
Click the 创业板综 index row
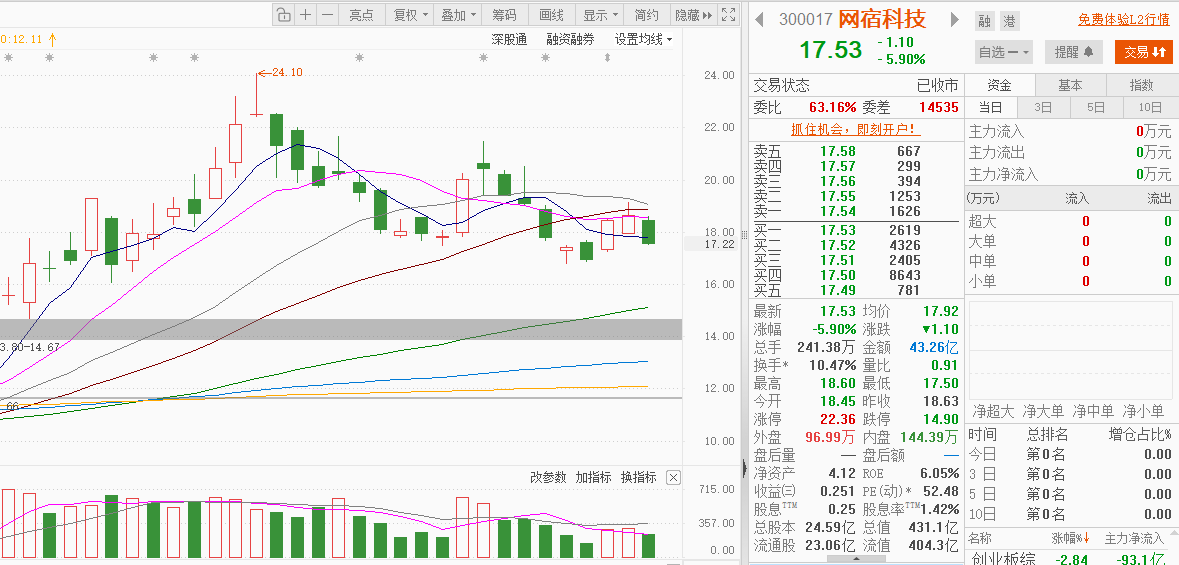pos(1070,559)
